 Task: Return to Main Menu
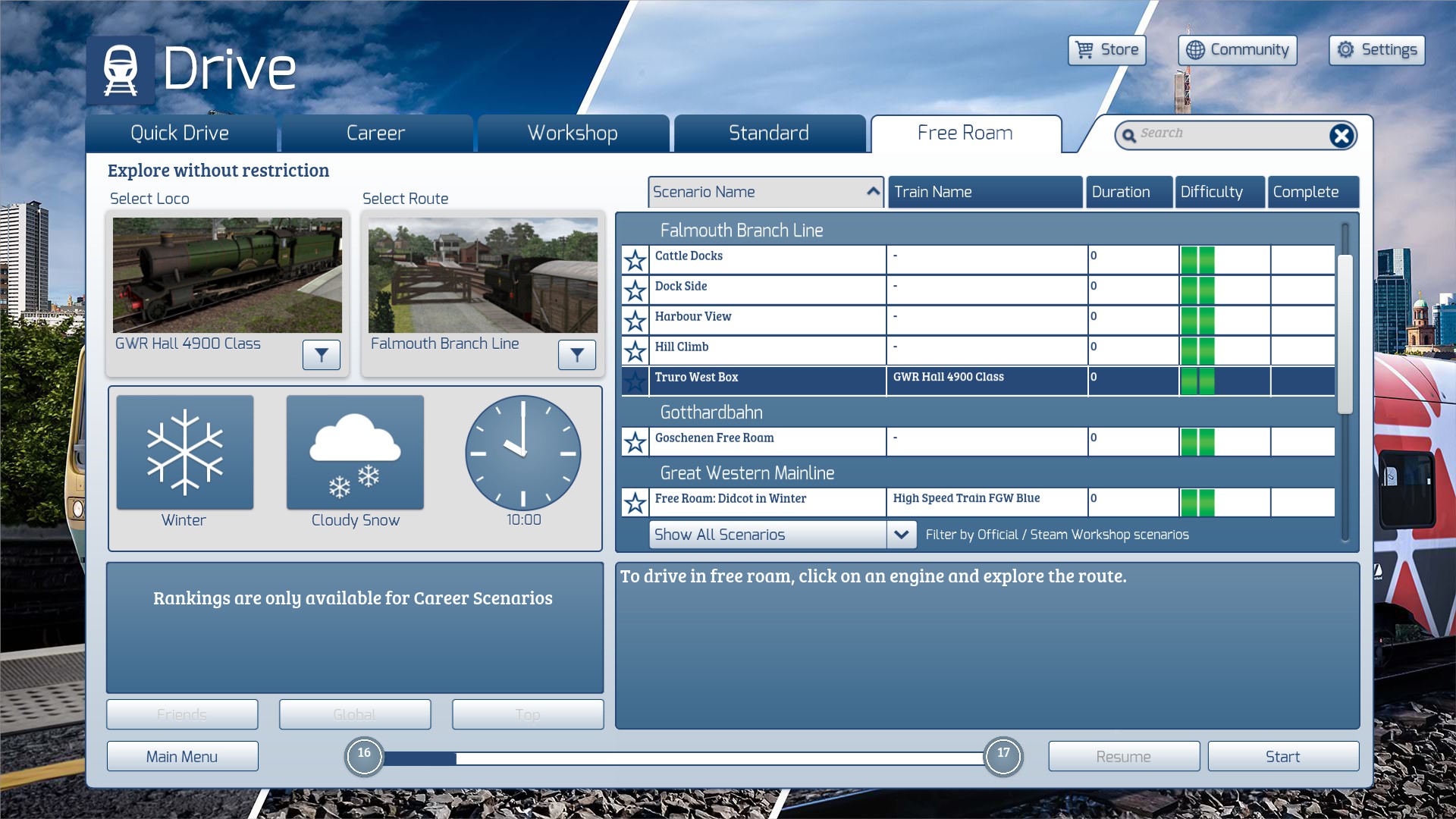(182, 756)
